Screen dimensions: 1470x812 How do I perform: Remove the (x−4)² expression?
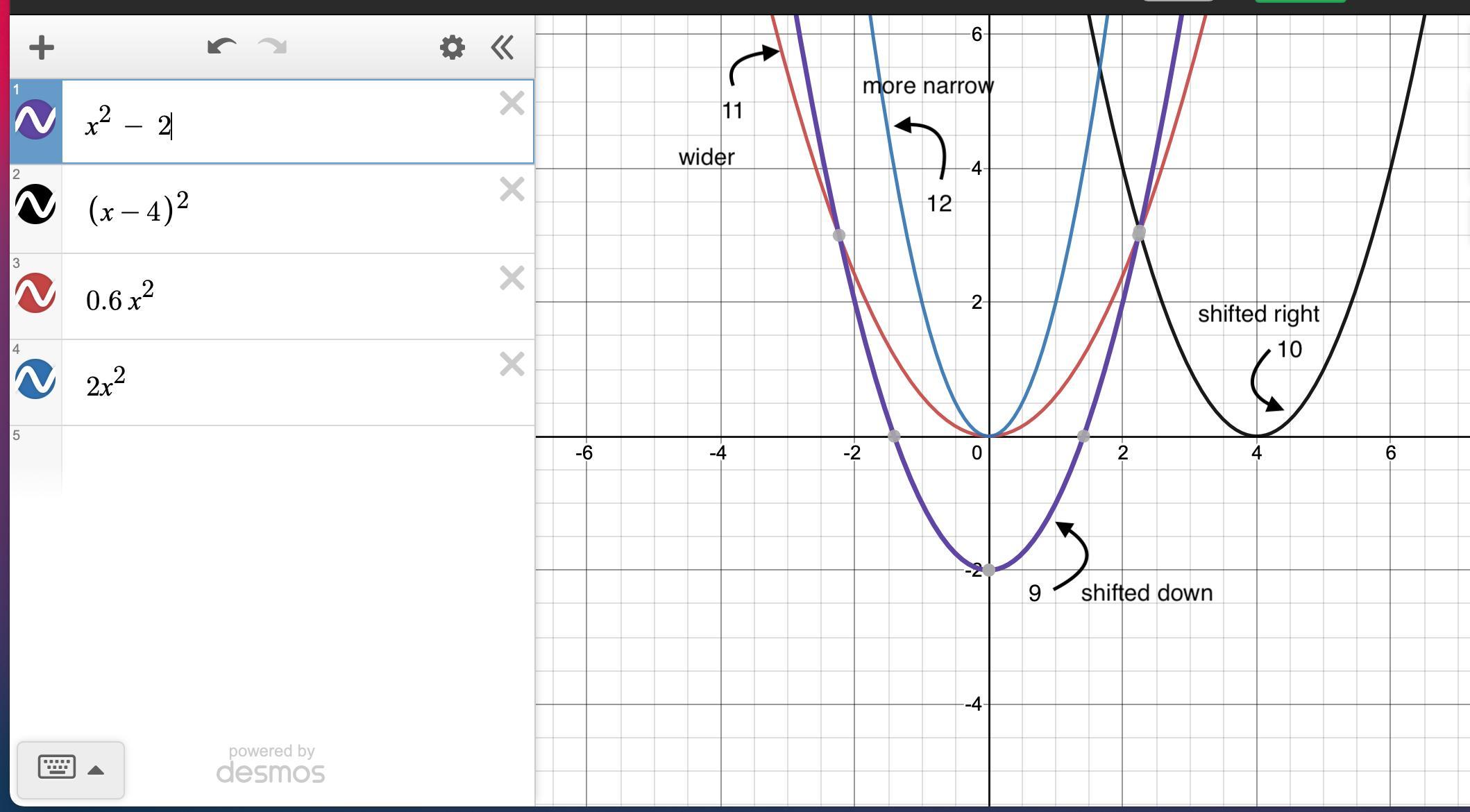coord(512,189)
